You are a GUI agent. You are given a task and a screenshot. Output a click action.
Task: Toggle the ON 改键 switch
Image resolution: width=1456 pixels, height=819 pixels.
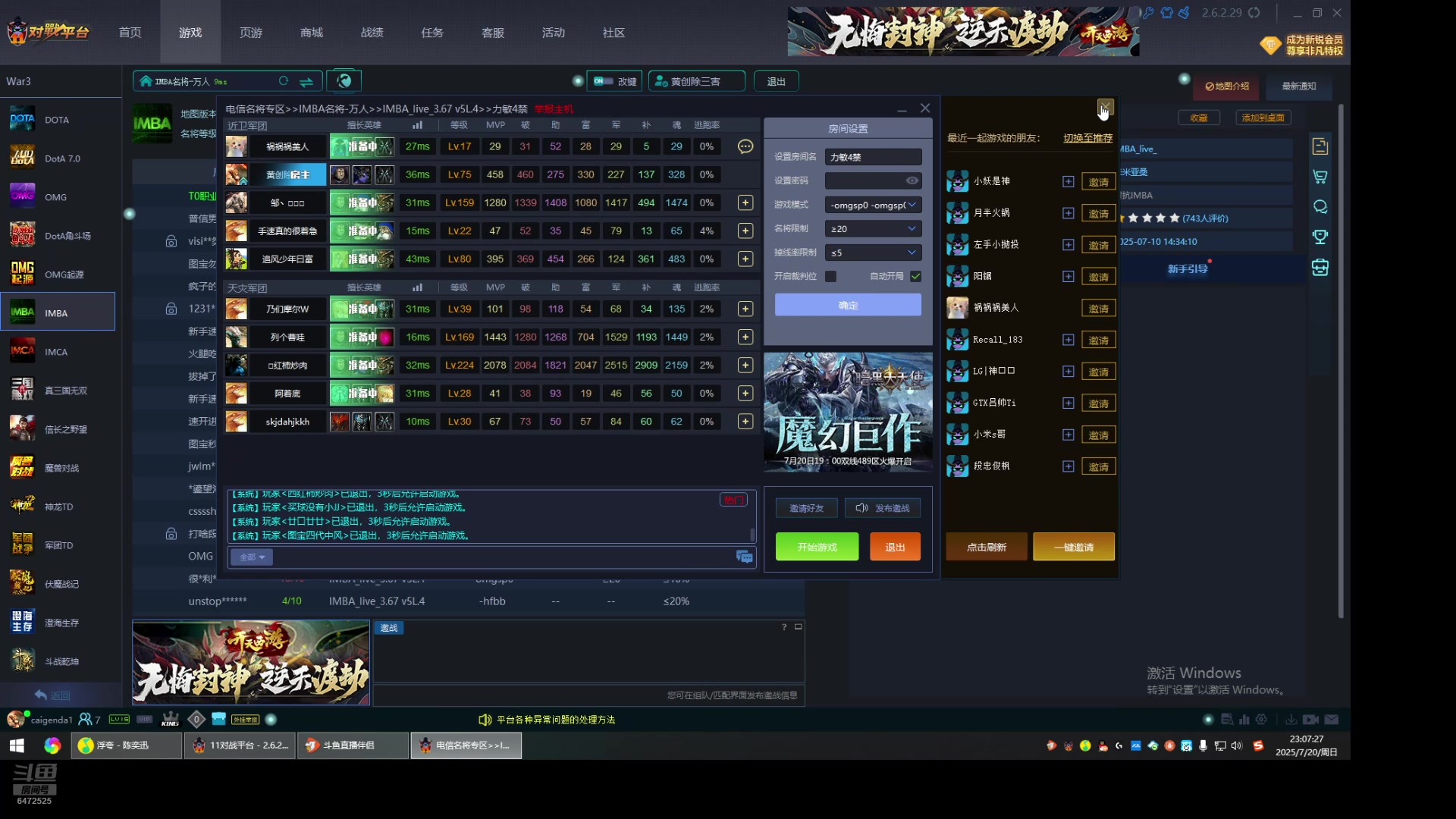[603, 81]
